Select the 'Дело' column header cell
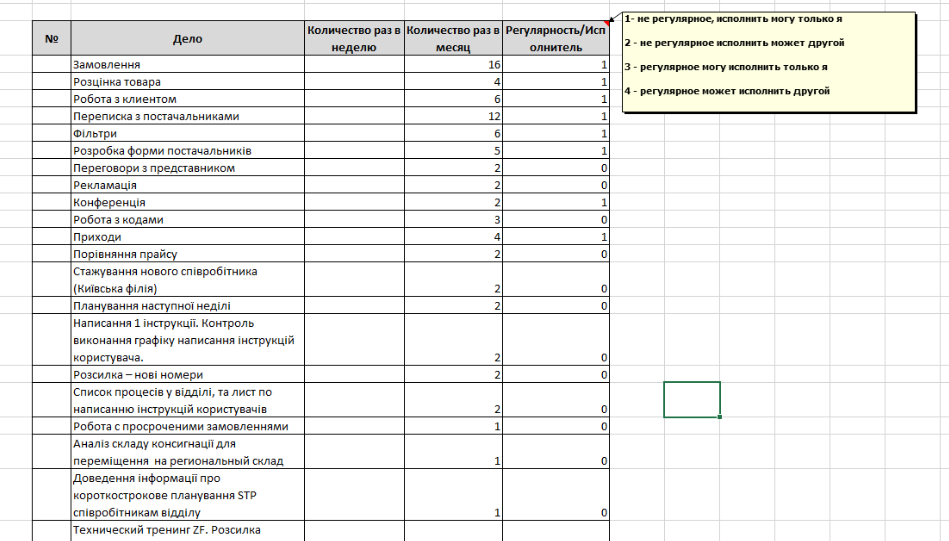Image resolution: width=949 pixels, height=541 pixels. (188, 39)
